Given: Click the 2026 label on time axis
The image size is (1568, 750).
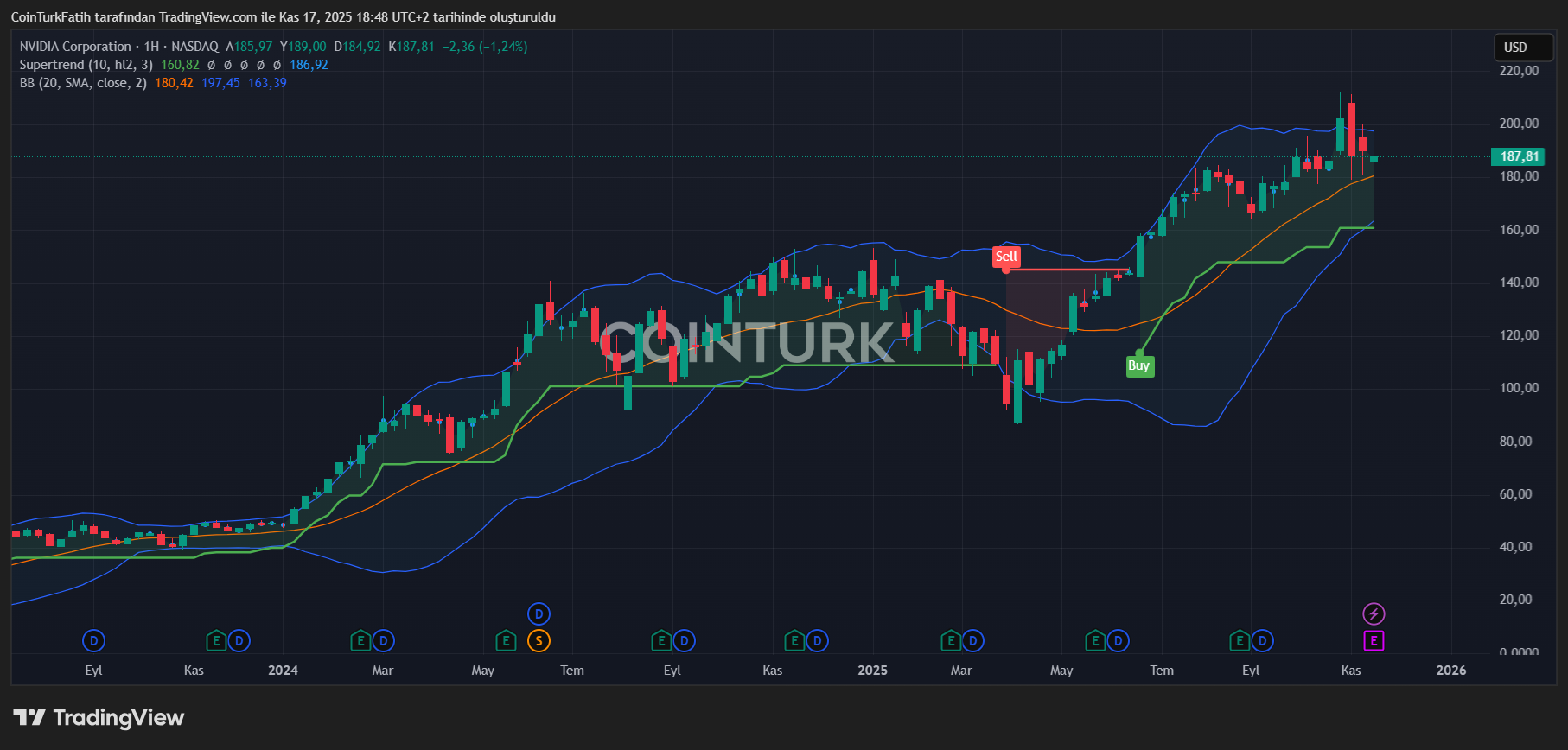Looking at the screenshot, I should coord(1450,671).
